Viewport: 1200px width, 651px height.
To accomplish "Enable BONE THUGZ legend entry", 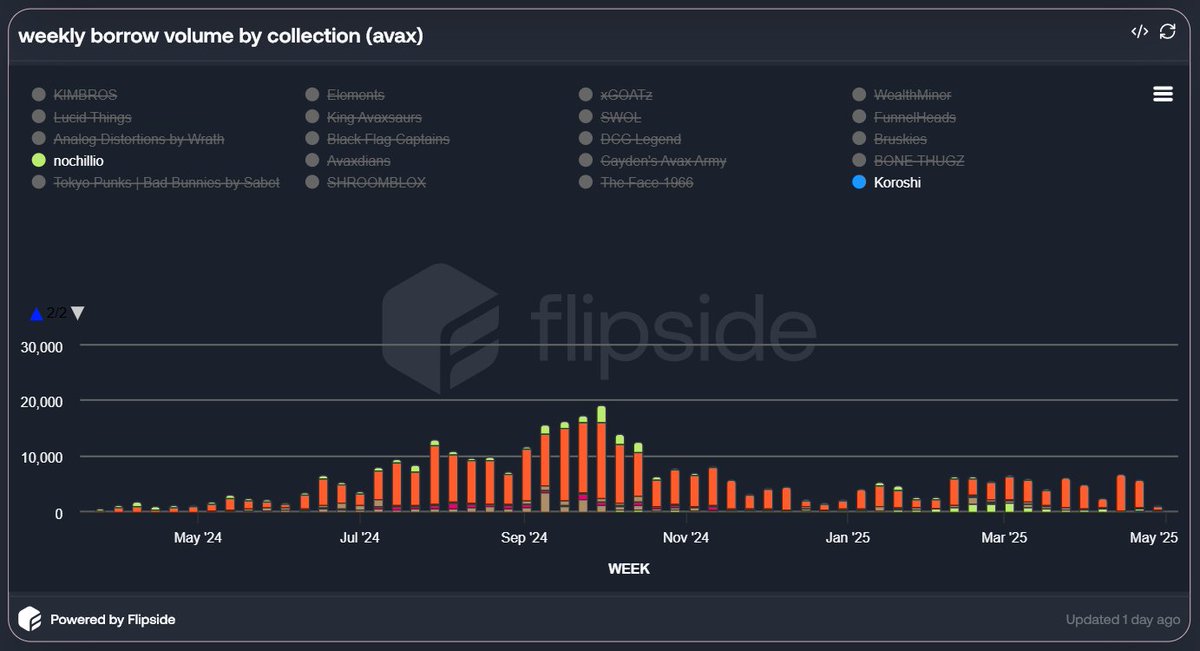I will [x=907, y=161].
